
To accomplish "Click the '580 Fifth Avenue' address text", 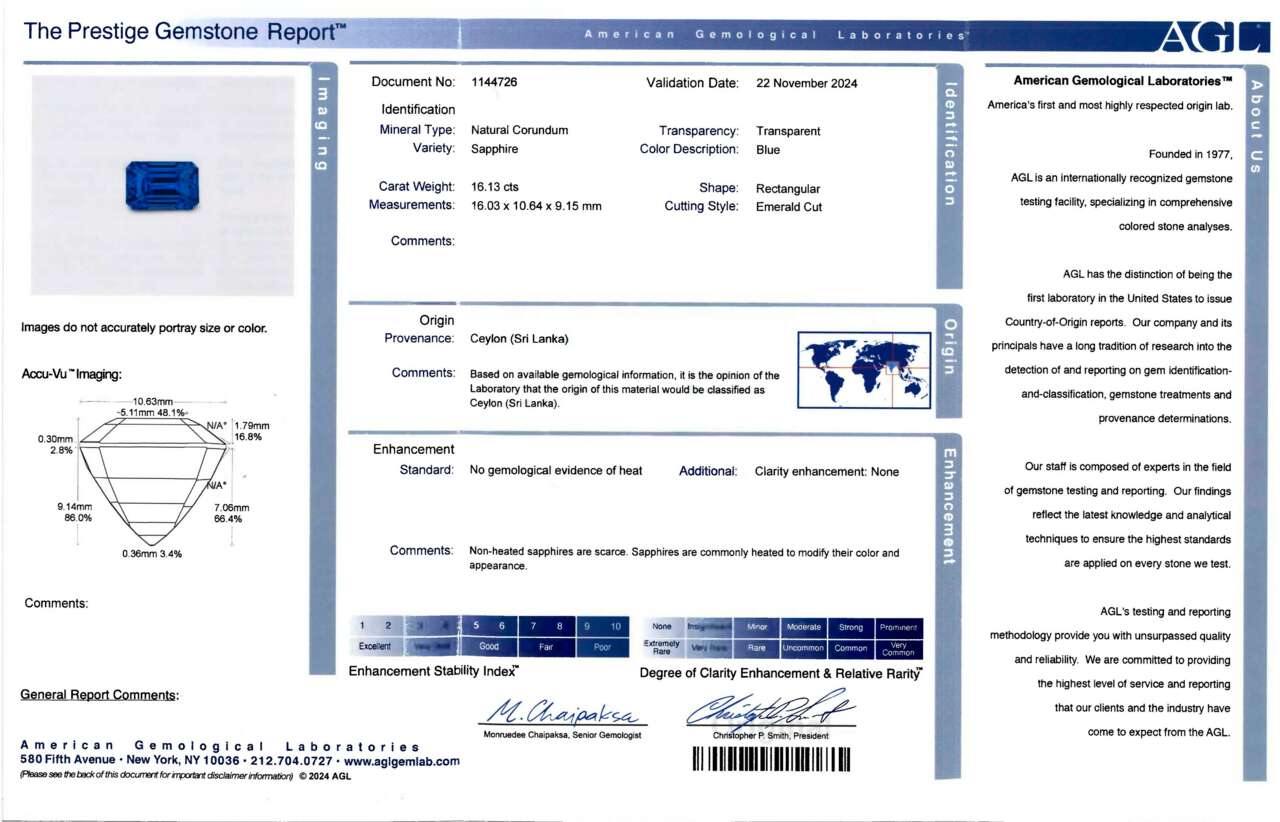I will tap(68, 761).
